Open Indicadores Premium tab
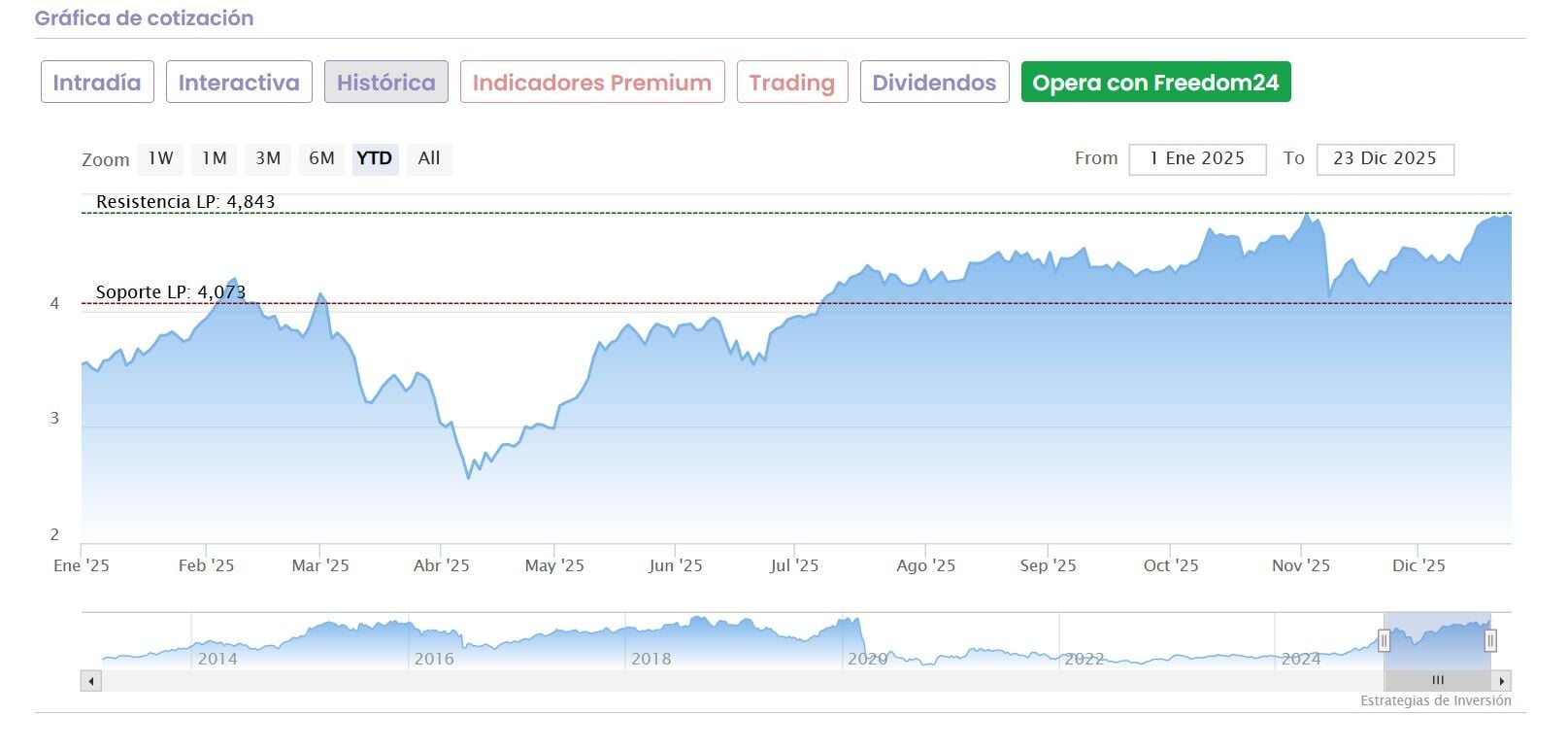This screenshot has height=750, width=1568. 592,83
